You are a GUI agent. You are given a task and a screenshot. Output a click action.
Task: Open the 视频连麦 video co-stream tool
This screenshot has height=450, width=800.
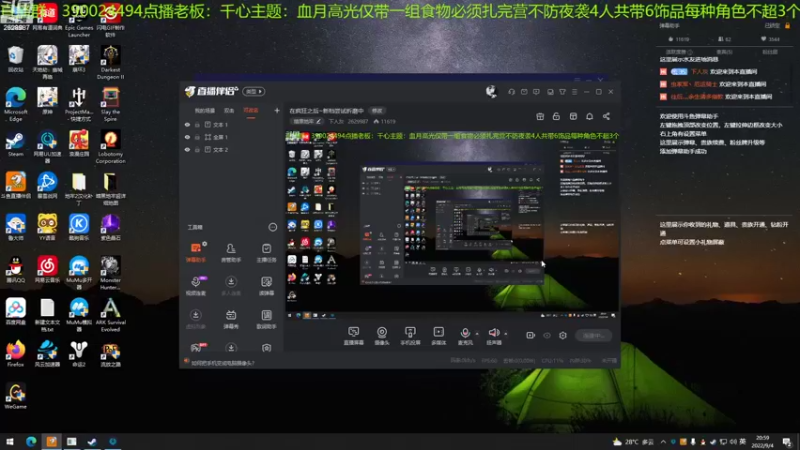(x=196, y=286)
